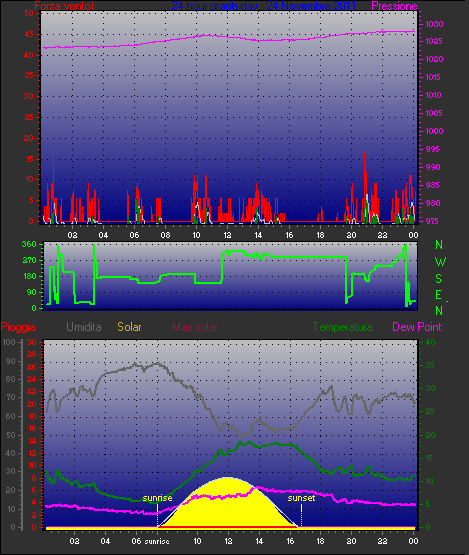Viewport: 469px width, 555px height.
Task: Click the 1030 pressure scale value
Action: [x=434, y=24]
